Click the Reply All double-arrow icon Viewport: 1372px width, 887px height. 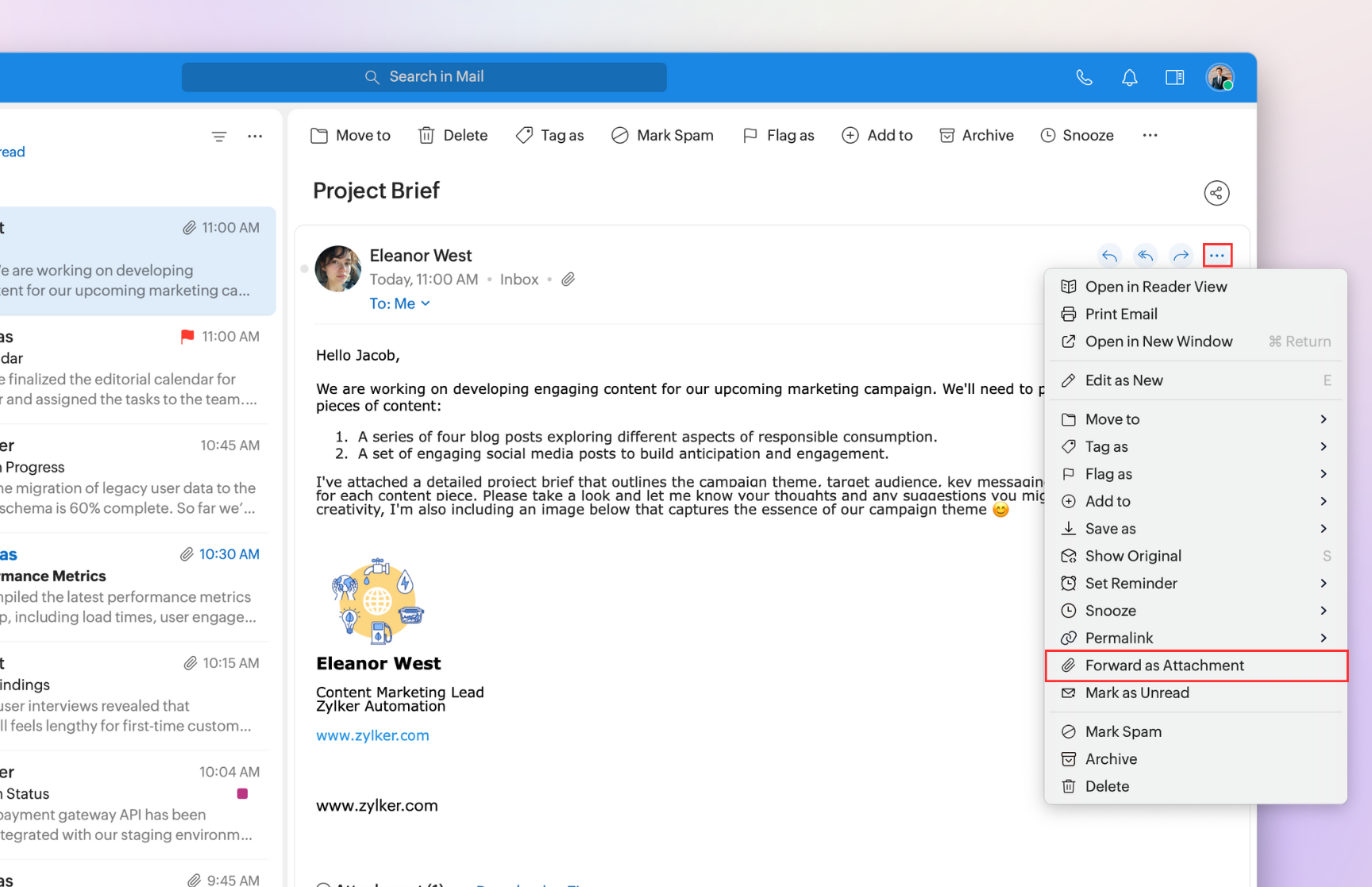click(x=1145, y=256)
